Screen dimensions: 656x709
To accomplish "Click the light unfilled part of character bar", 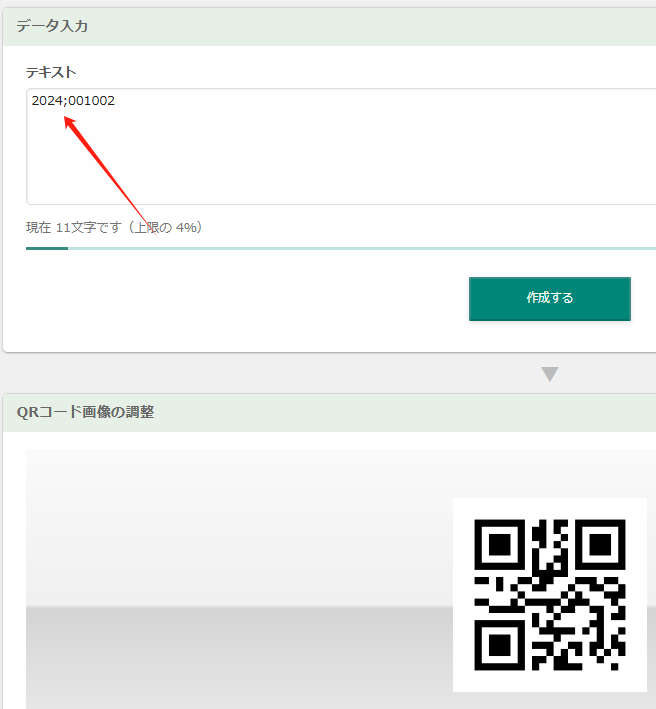I will 362,248.
